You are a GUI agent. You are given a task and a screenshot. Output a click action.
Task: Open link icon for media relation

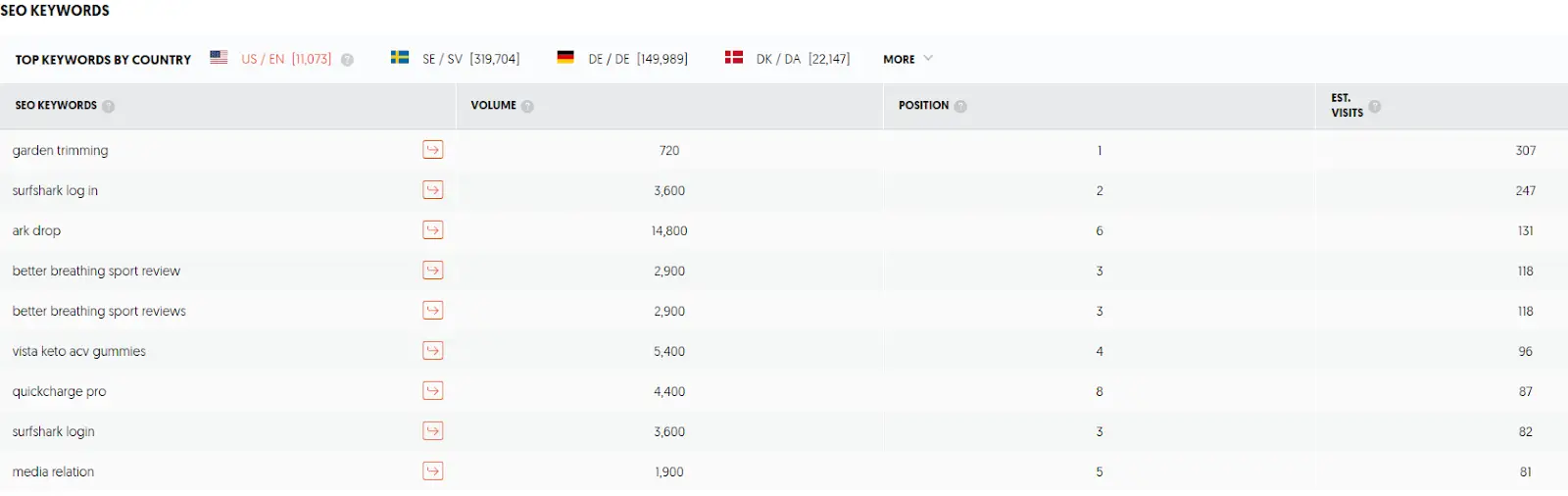pos(432,471)
